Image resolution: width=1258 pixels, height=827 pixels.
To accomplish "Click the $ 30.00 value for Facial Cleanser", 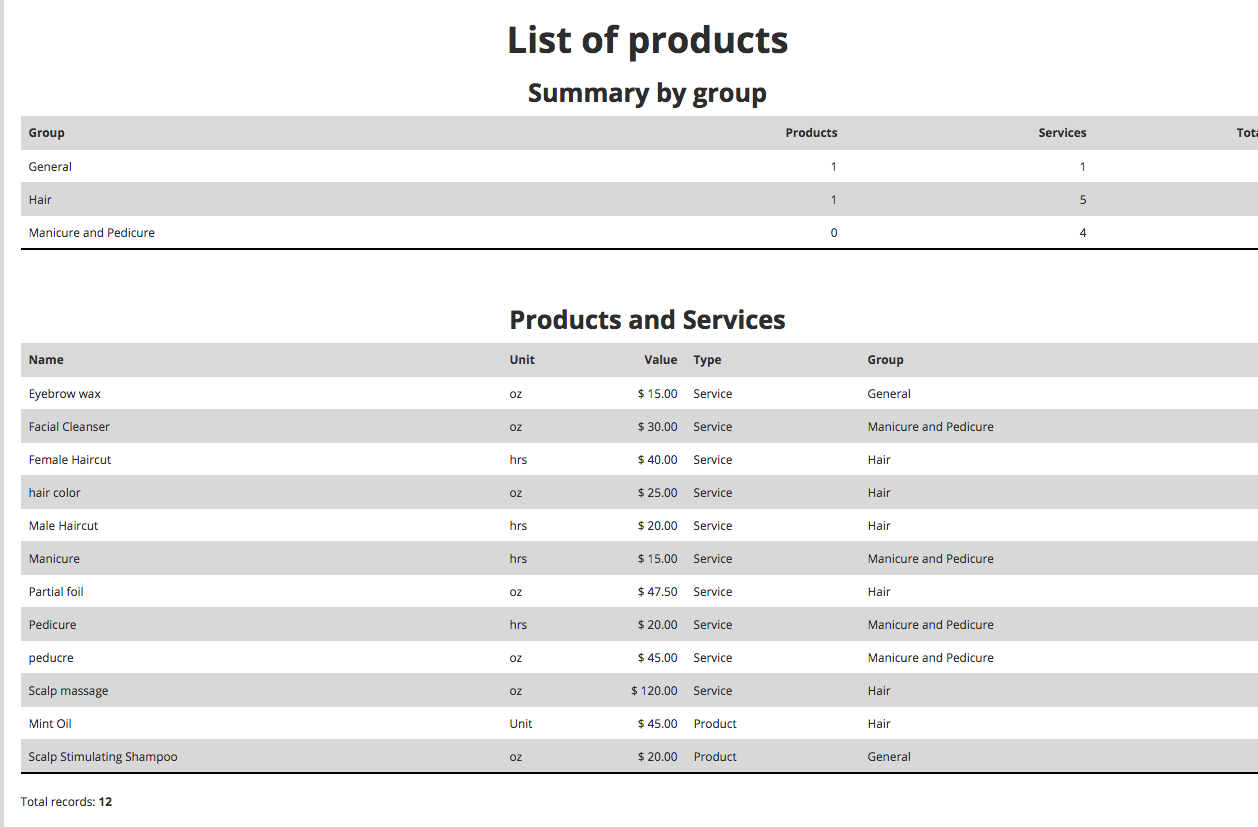I will tap(658, 427).
